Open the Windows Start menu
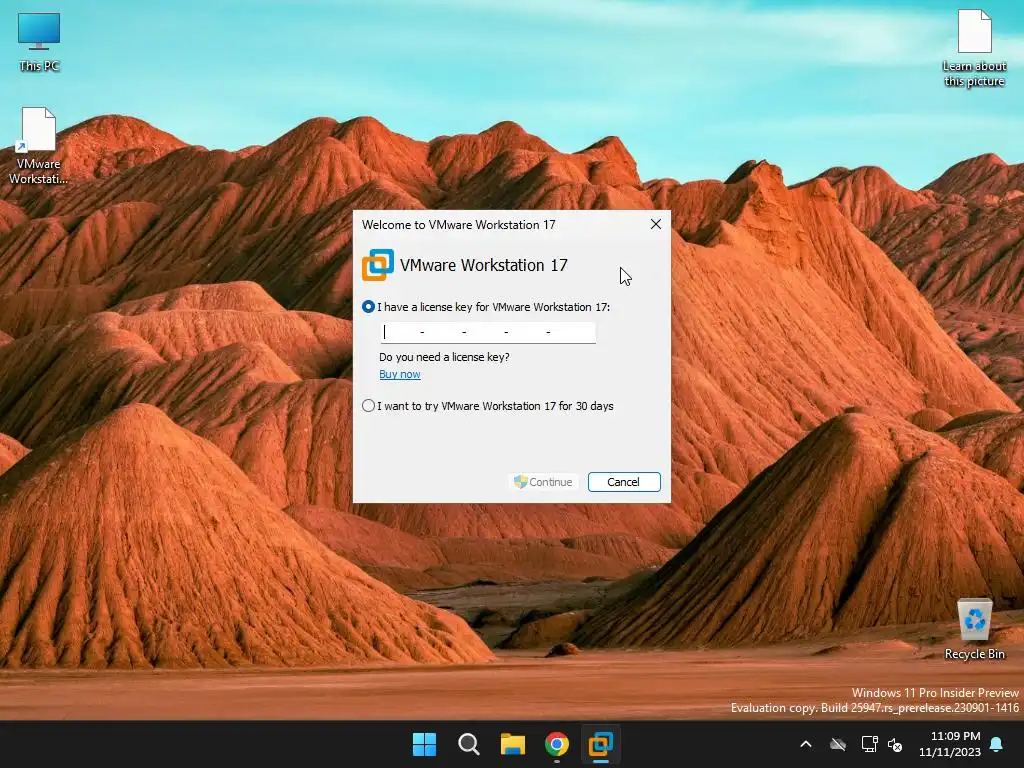Screen dimensions: 1024x768 [x=424, y=744]
